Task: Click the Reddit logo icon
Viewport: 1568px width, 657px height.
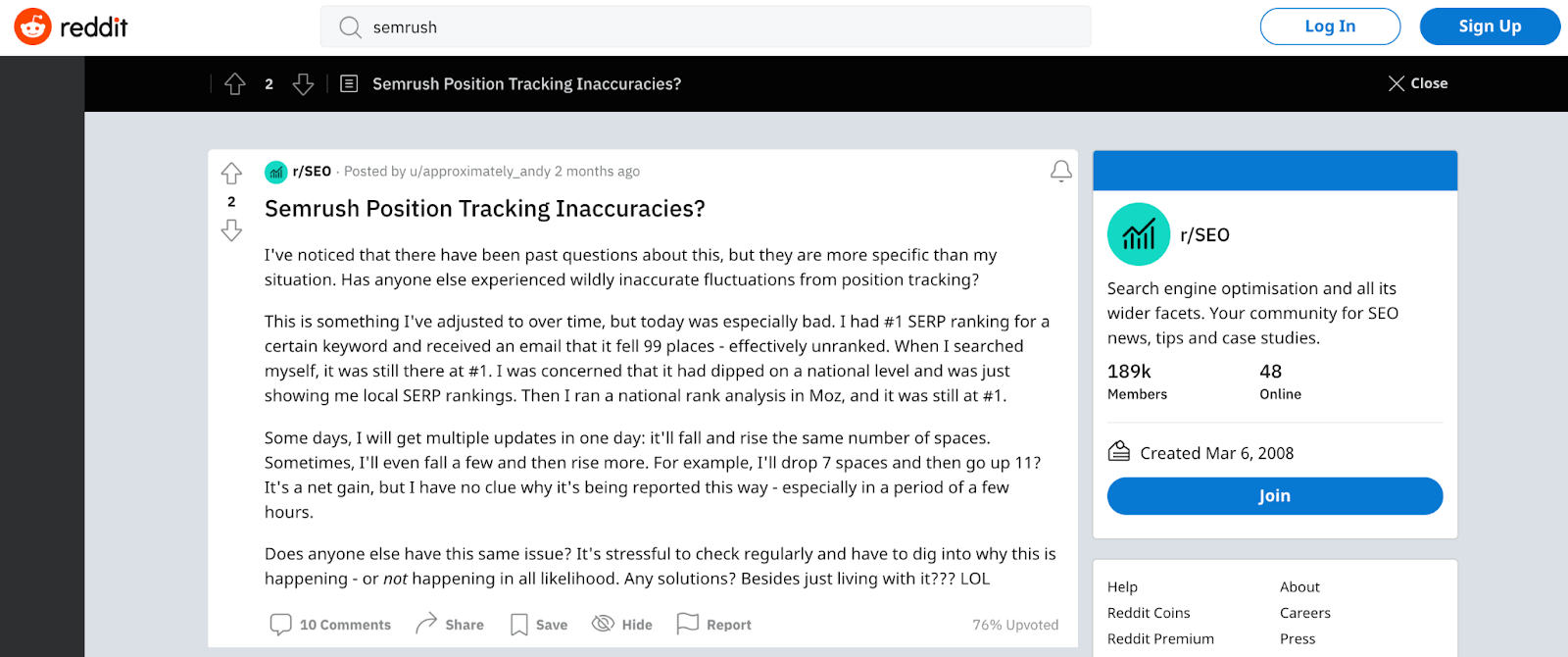Action: (32, 27)
